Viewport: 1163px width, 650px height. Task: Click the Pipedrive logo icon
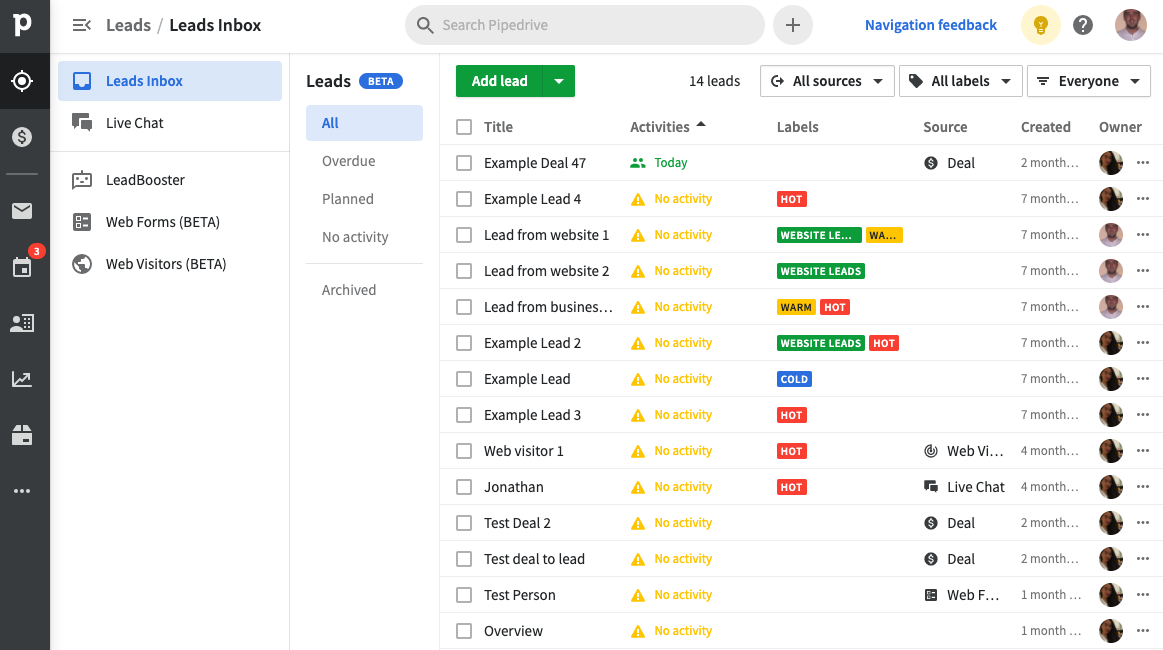[22, 24]
